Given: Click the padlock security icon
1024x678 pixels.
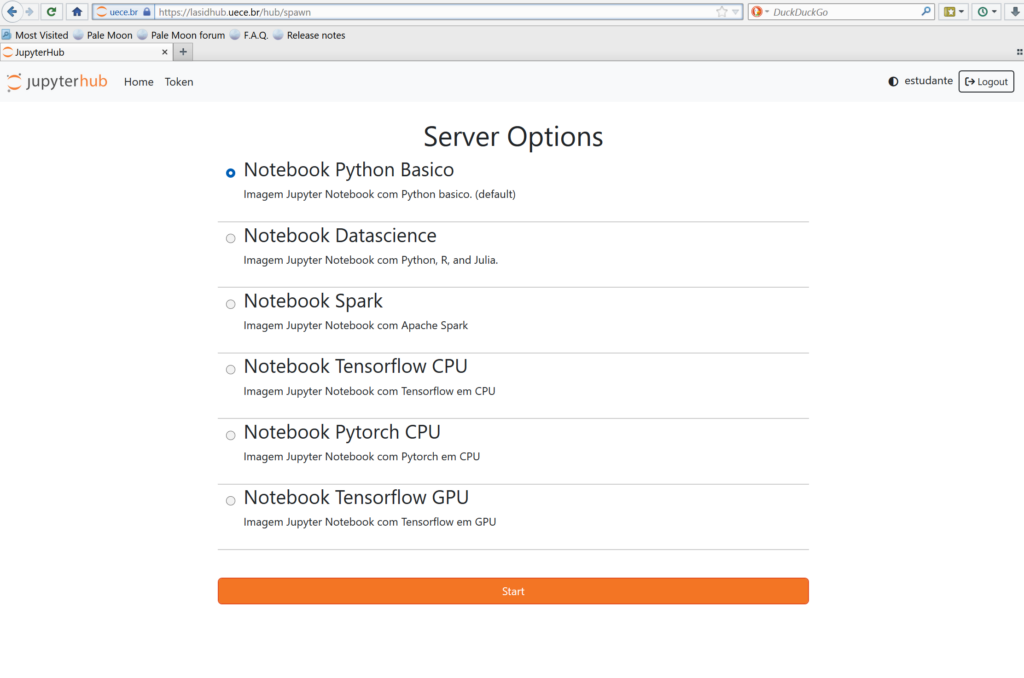Looking at the screenshot, I should click(x=146, y=12).
